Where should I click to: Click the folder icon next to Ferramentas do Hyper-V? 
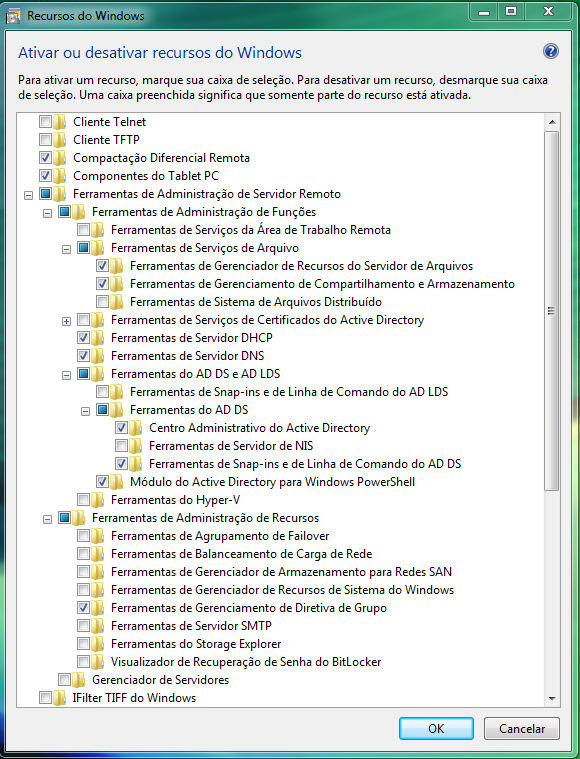[98, 500]
